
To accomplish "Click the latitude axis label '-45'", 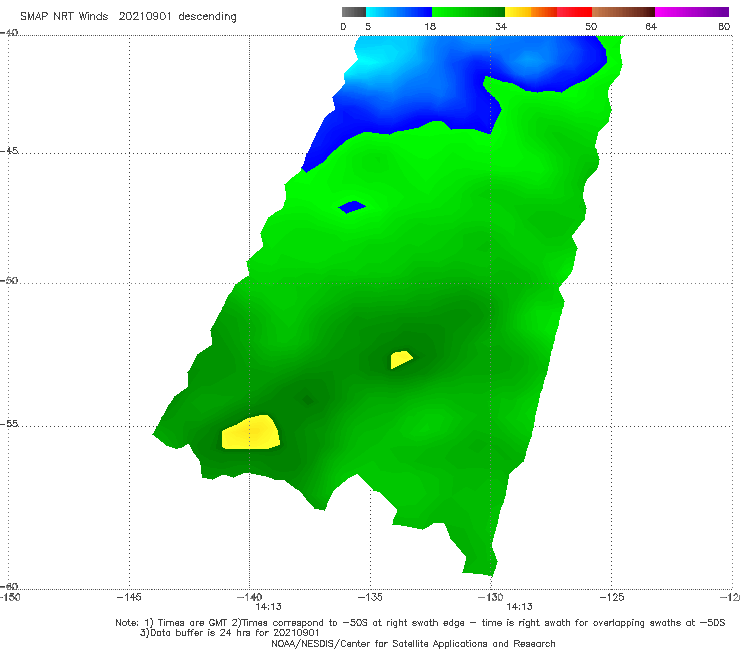I will (9, 151).
